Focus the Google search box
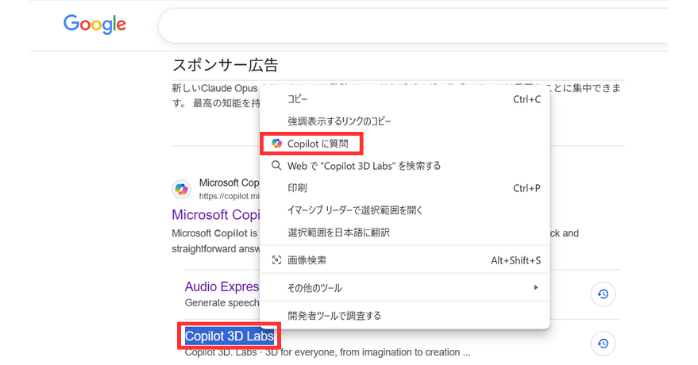698x365 pixels. click(x=413, y=25)
